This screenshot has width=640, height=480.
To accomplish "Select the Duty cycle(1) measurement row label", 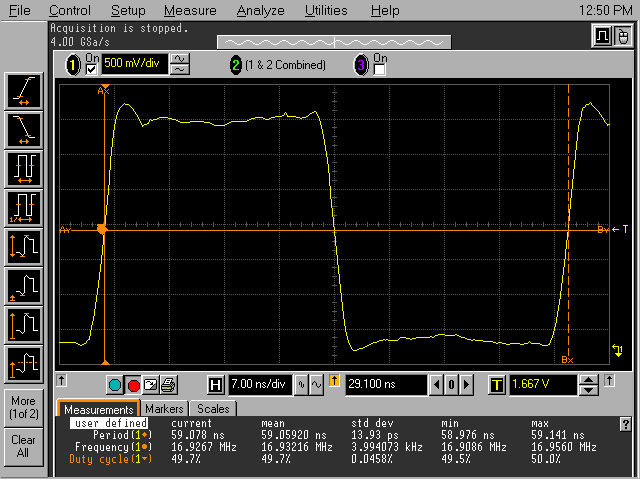I will pyautogui.click(x=111, y=459).
